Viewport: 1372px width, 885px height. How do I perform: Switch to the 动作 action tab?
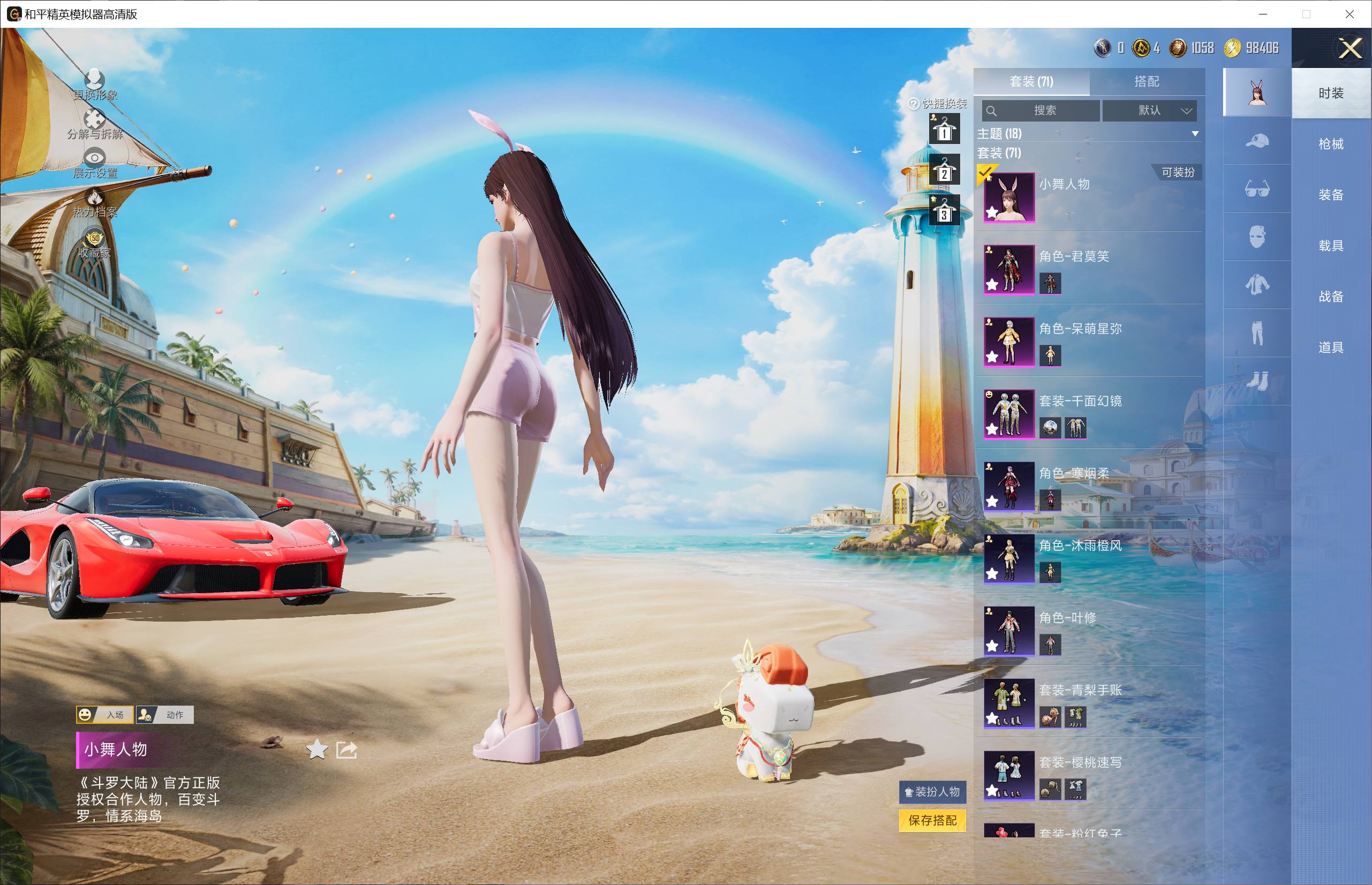tap(165, 714)
